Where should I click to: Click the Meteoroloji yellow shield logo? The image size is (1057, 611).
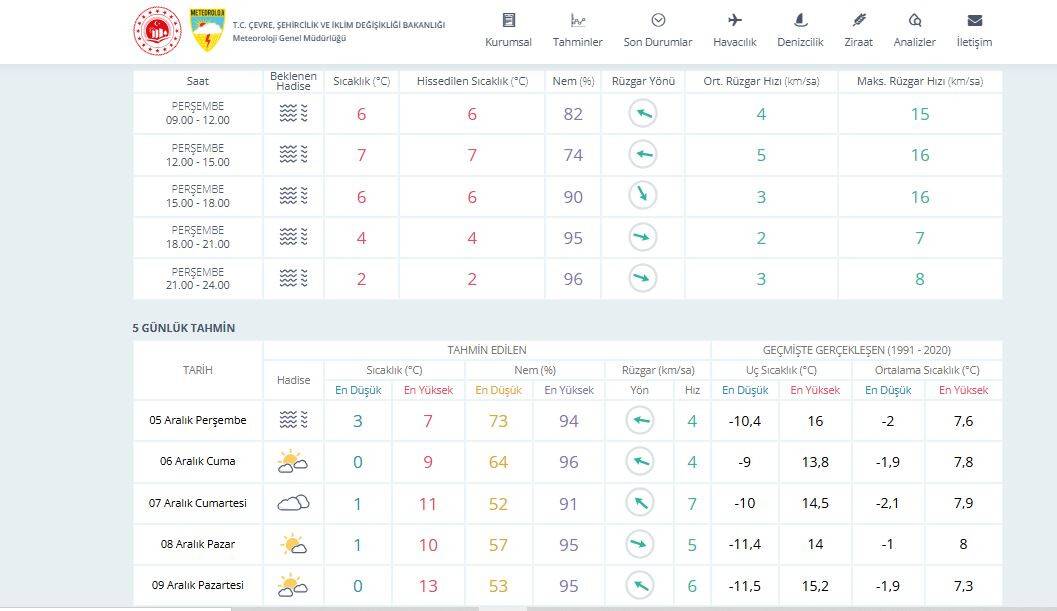(208, 31)
